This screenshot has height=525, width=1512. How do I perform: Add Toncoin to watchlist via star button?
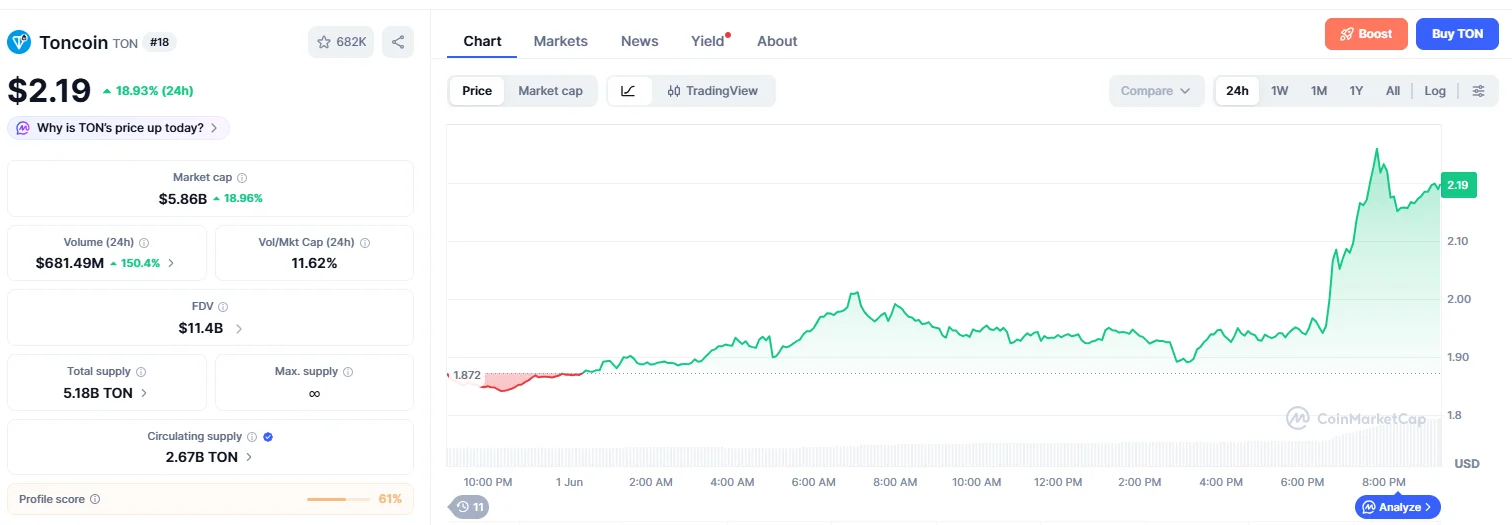point(341,42)
